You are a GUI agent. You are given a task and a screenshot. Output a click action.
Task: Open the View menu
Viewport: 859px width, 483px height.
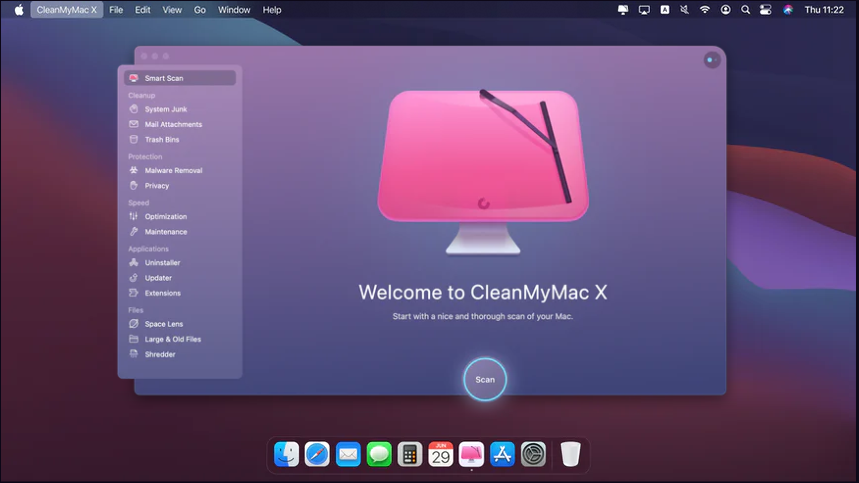click(172, 10)
